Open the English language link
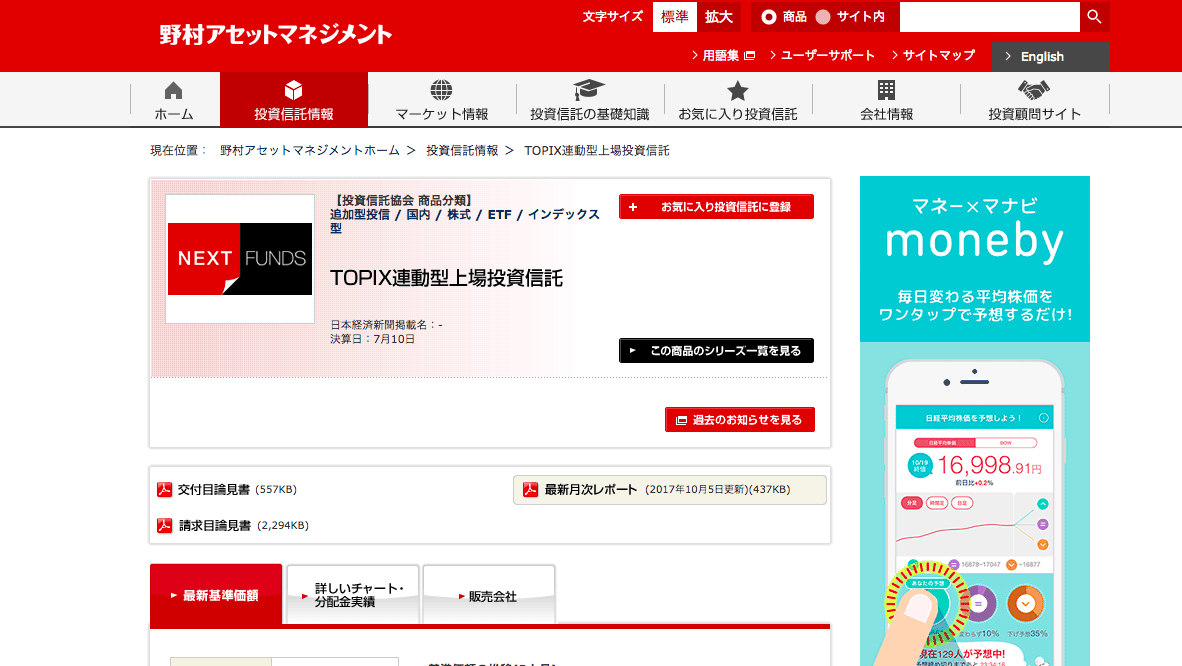 (1049, 57)
